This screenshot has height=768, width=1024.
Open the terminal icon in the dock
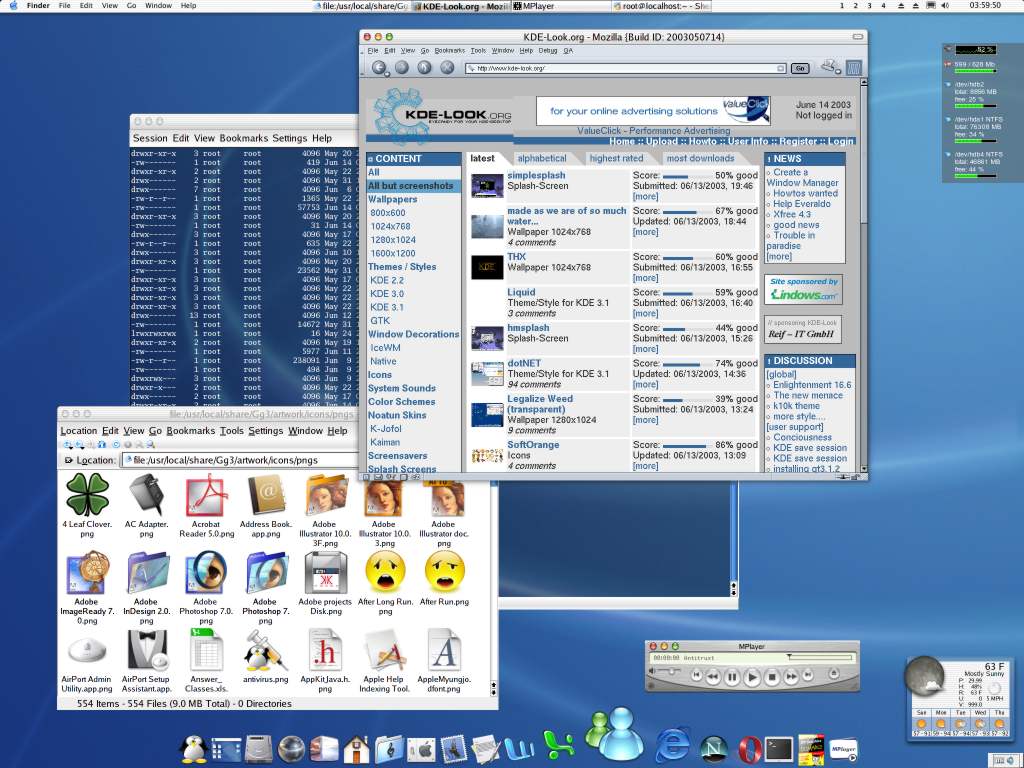(779, 748)
